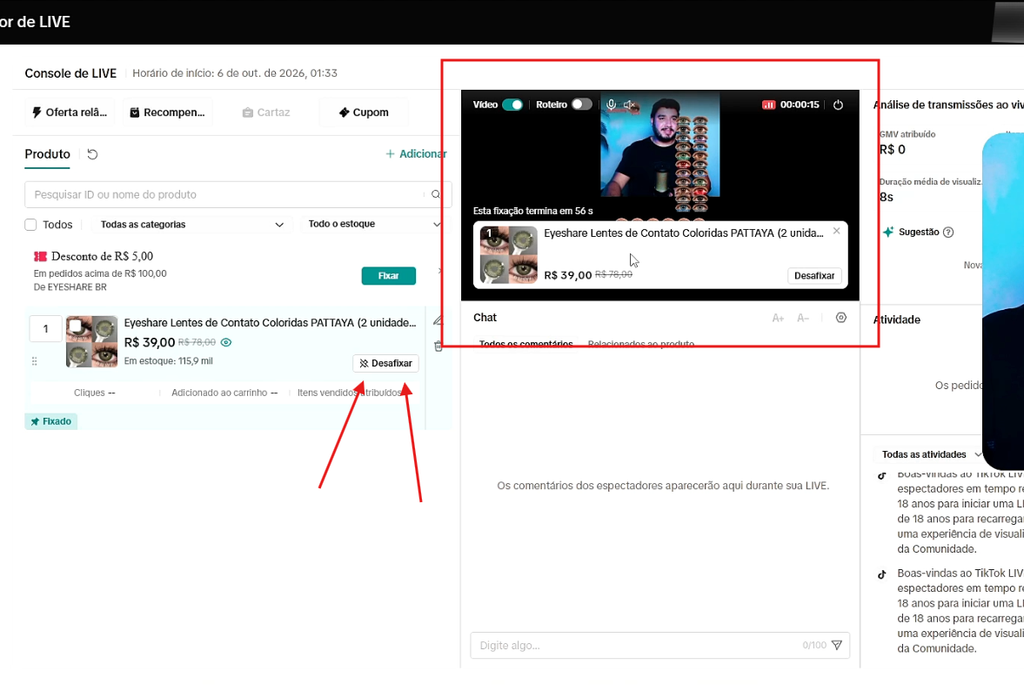Check the Todos checkbox
This screenshot has height=686, width=1024.
tap(31, 225)
